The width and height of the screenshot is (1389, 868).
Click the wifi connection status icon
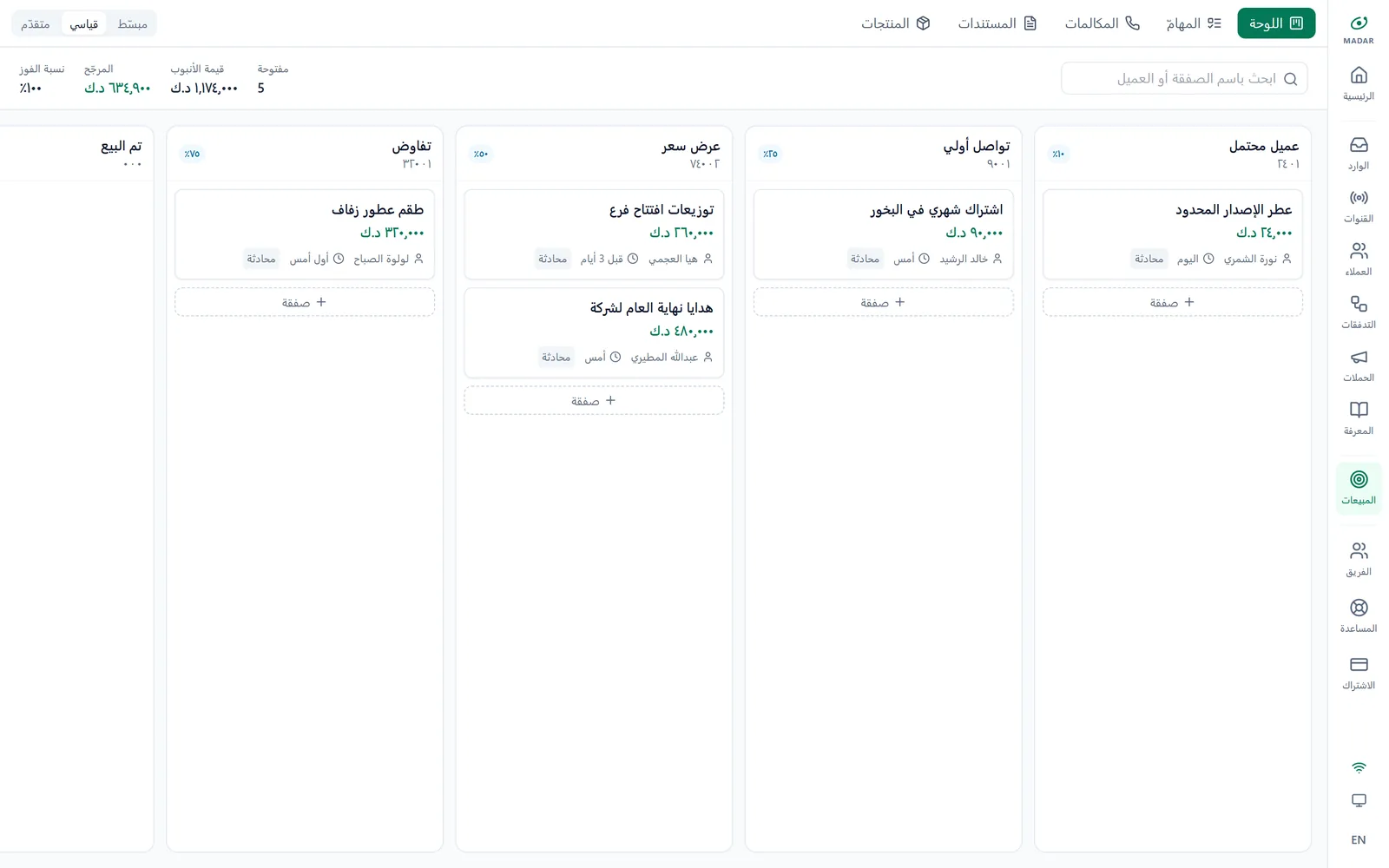[1359, 767]
